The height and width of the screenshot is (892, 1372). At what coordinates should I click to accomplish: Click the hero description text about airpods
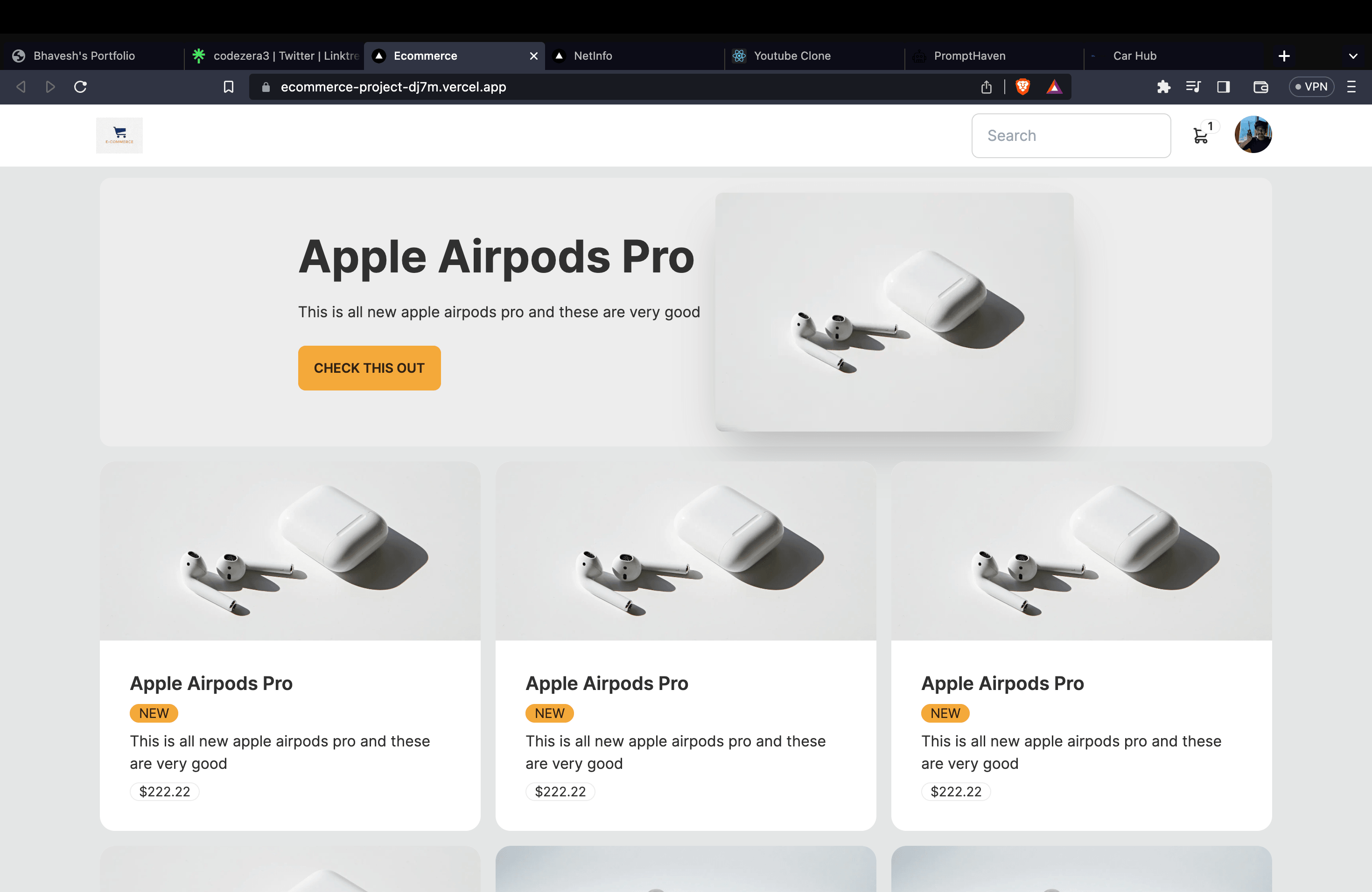pyautogui.click(x=499, y=312)
